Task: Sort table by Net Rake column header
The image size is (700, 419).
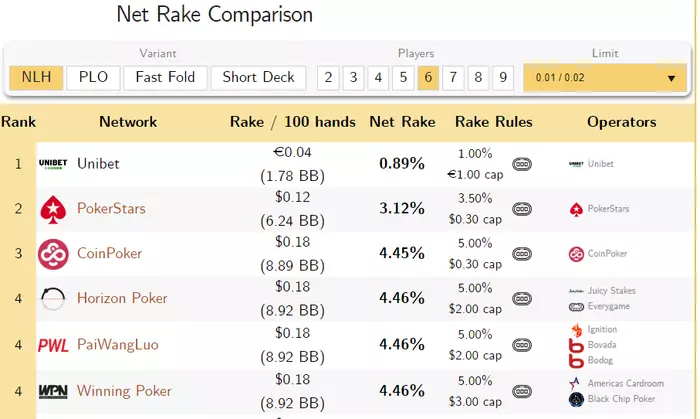Action: tap(402, 122)
